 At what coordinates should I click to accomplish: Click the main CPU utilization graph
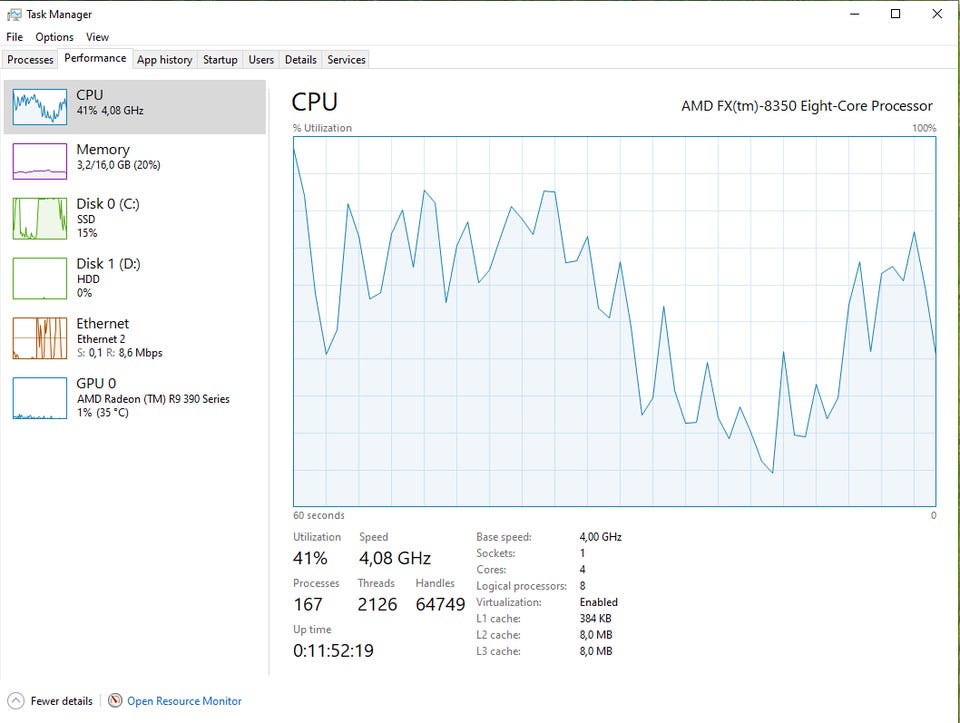pos(615,321)
